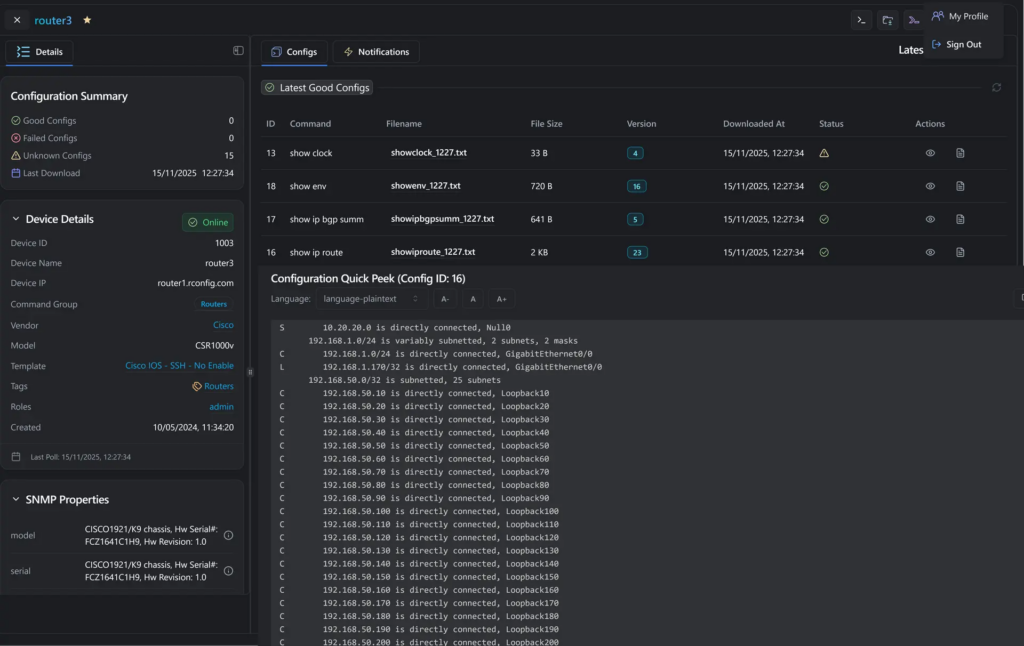The height and width of the screenshot is (646, 1024).
Task: View showiproute_1227.txt with eye icon
Action: [x=930, y=252]
